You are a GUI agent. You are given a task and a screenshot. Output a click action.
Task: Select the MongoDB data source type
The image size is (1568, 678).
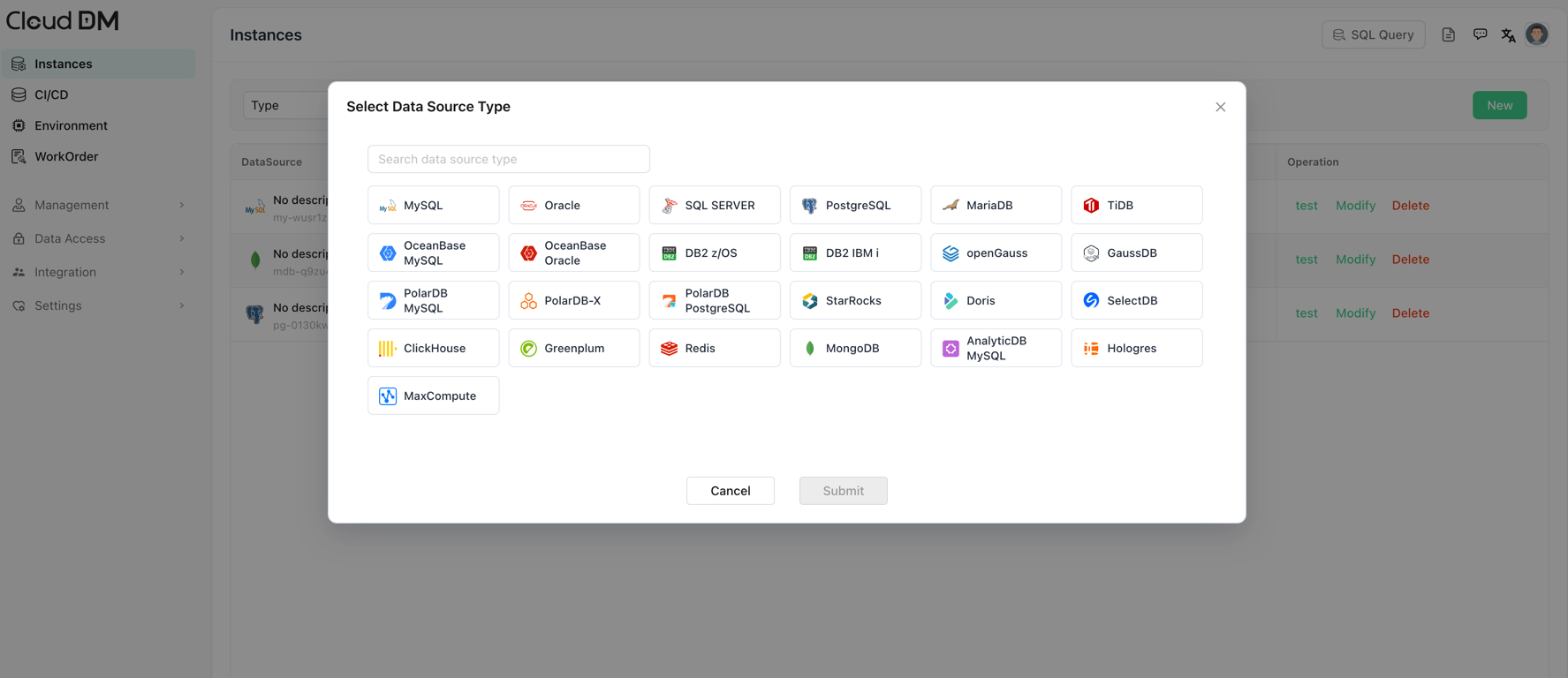point(855,348)
